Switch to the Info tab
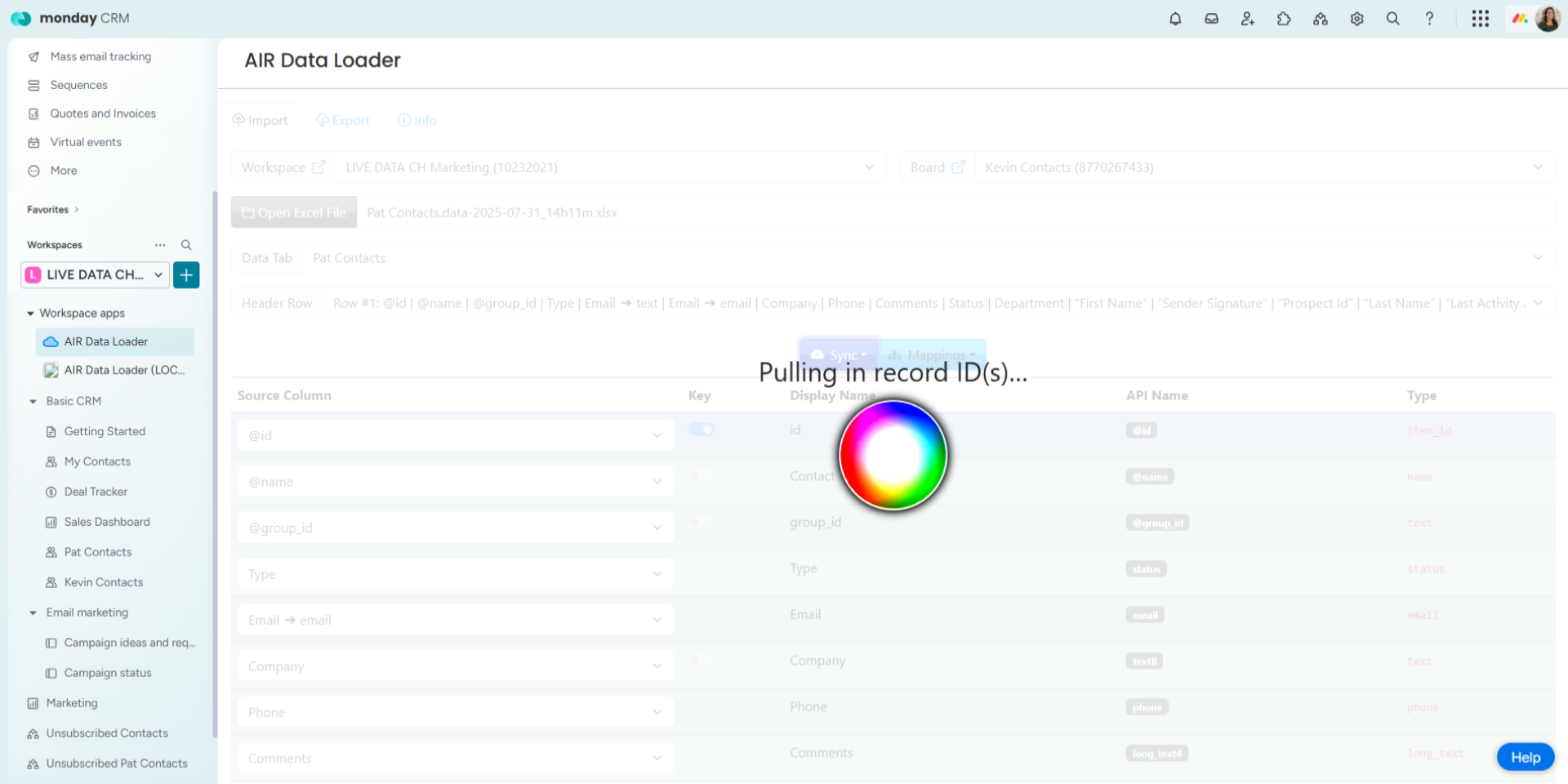 coord(417,120)
